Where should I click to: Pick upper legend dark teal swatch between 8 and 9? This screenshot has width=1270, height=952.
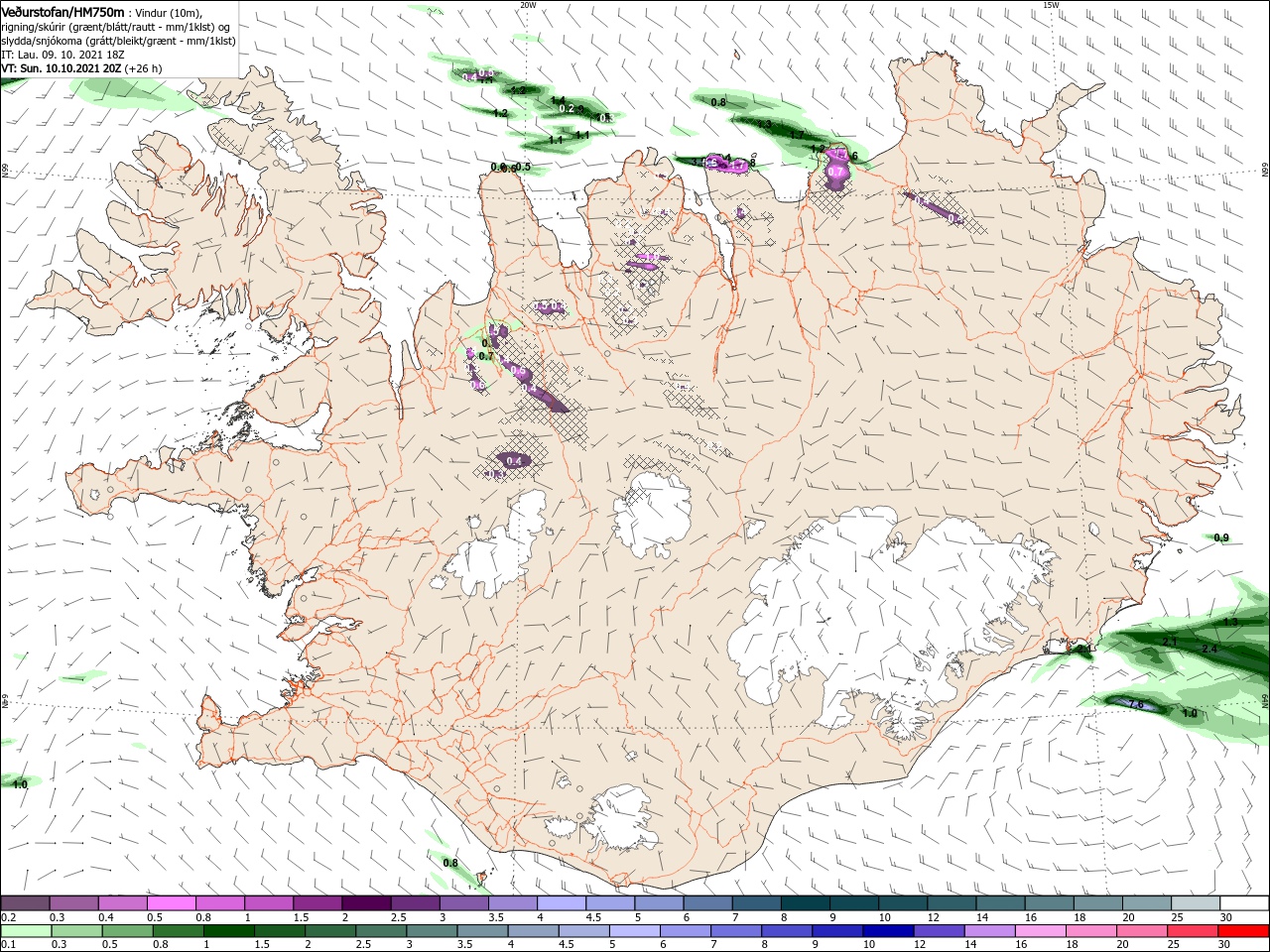point(806,903)
